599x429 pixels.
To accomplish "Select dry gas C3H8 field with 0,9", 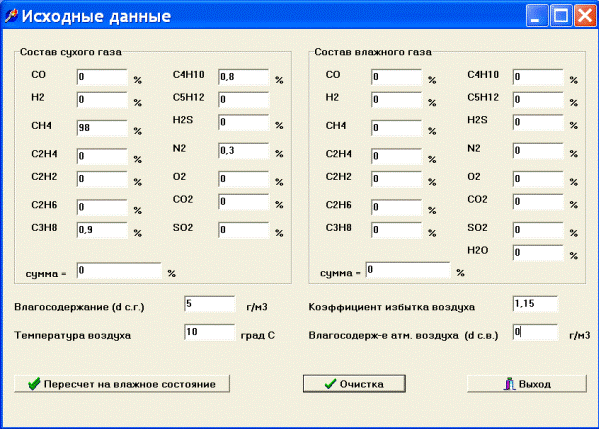I will [102, 230].
